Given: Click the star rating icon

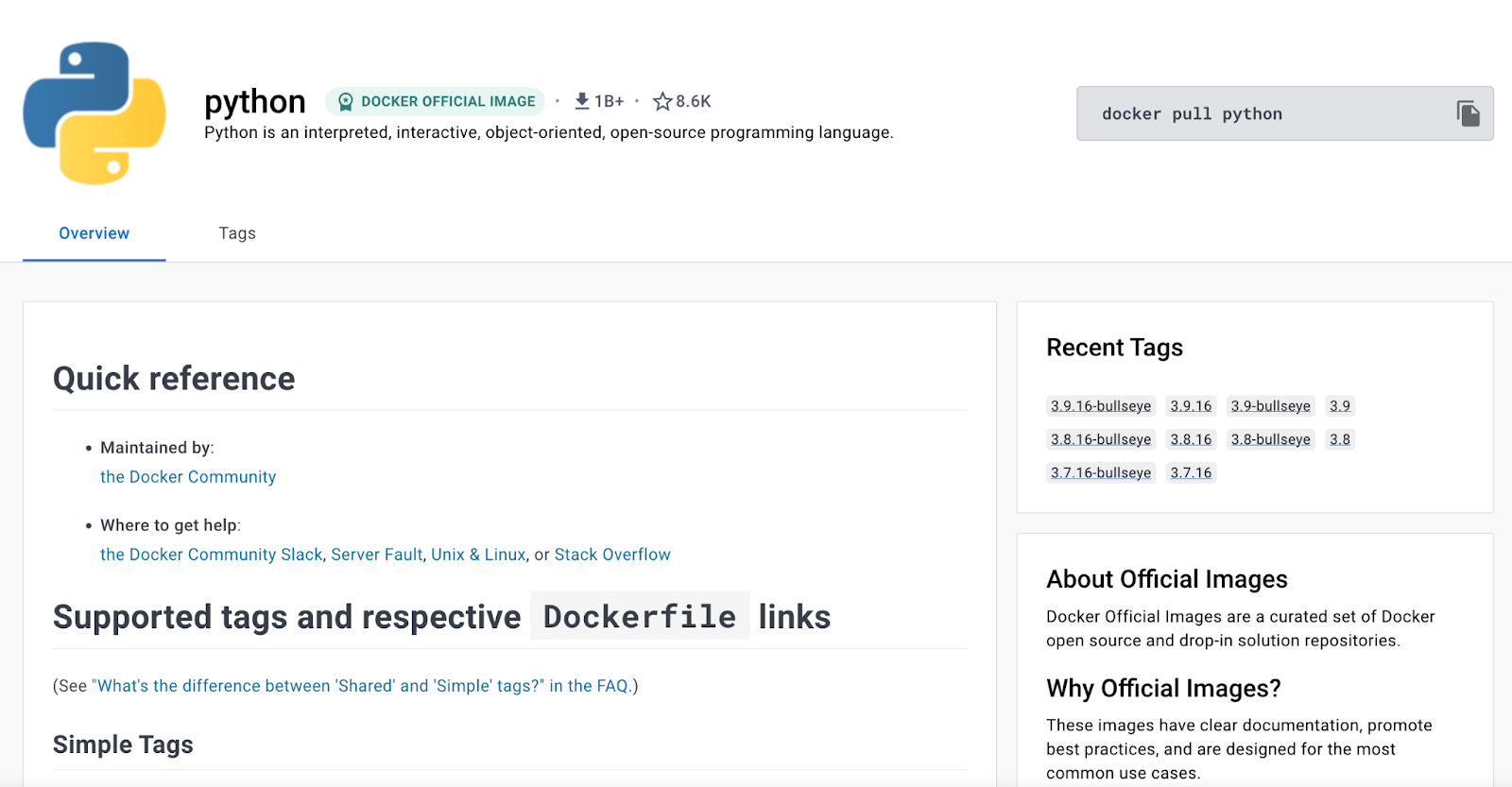Looking at the screenshot, I should (662, 101).
